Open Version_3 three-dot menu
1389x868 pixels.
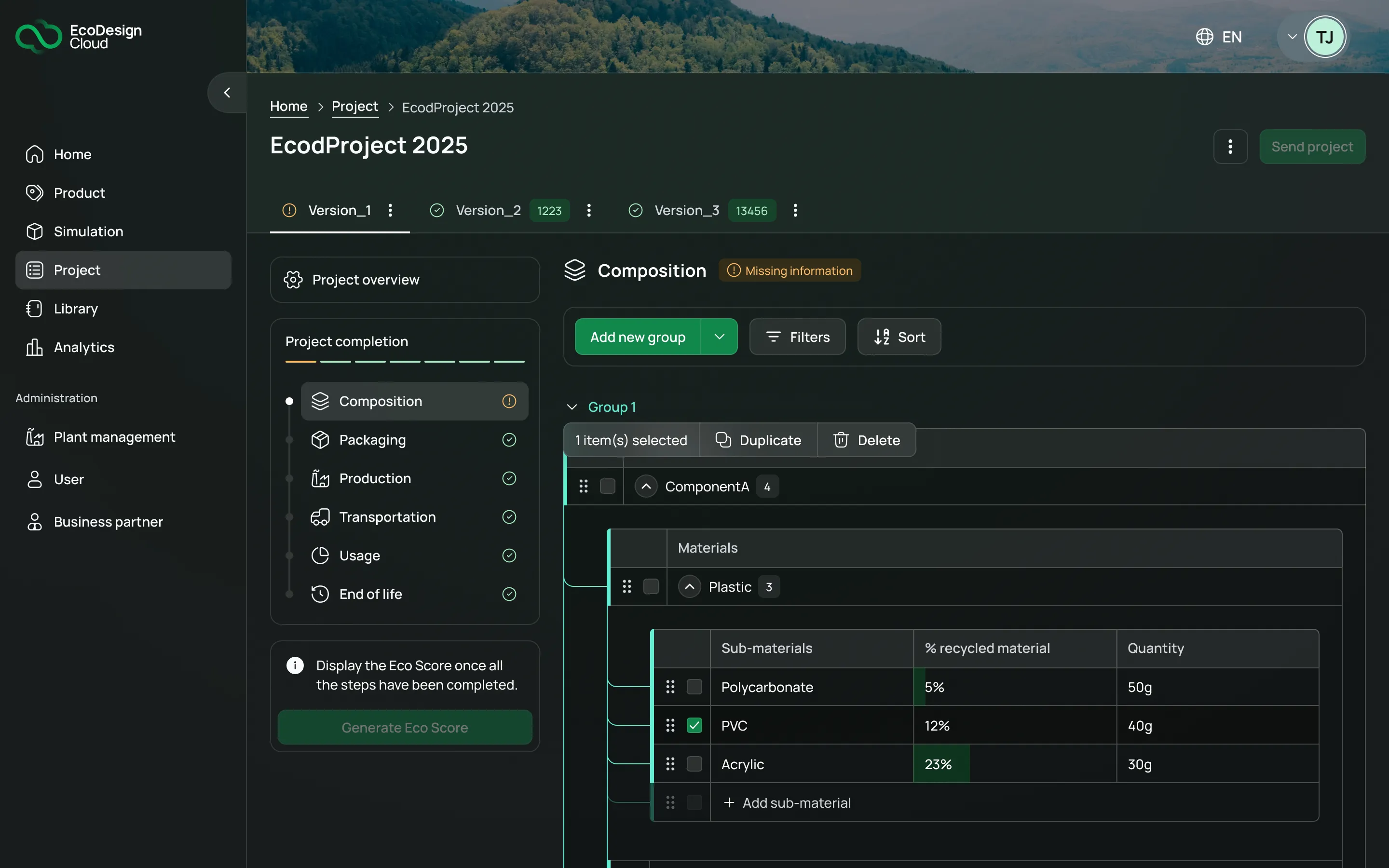coord(795,210)
